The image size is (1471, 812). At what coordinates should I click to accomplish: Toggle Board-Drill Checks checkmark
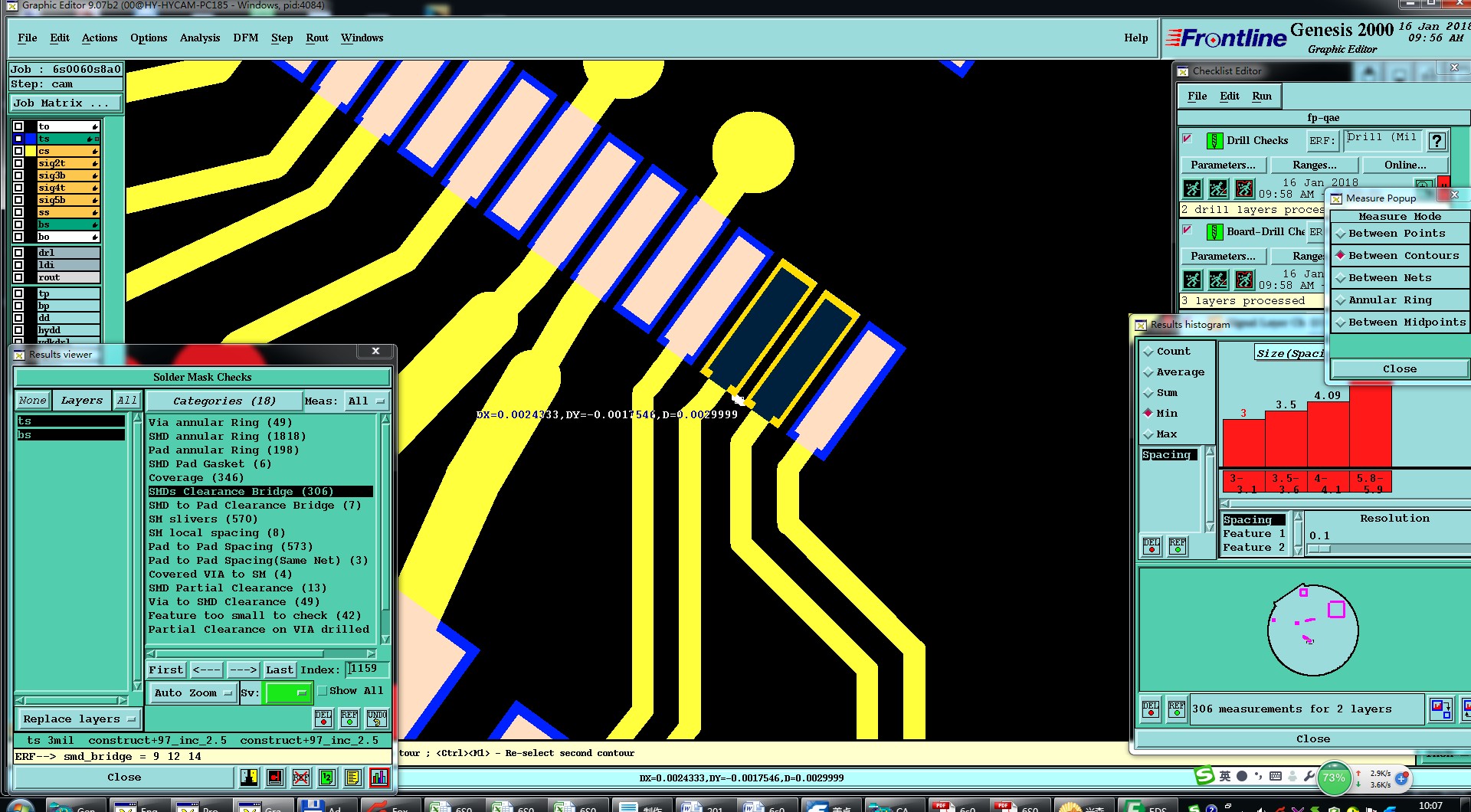tap(1188, 230)
